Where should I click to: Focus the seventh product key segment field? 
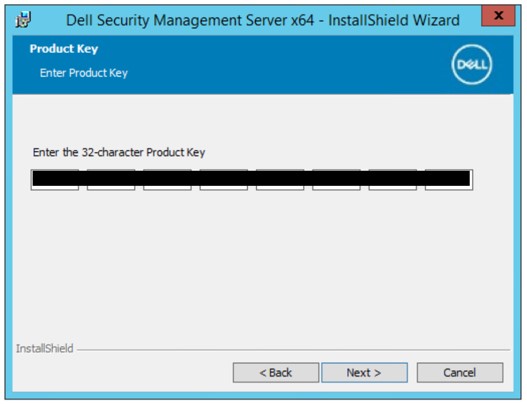(x=393, y=180)
